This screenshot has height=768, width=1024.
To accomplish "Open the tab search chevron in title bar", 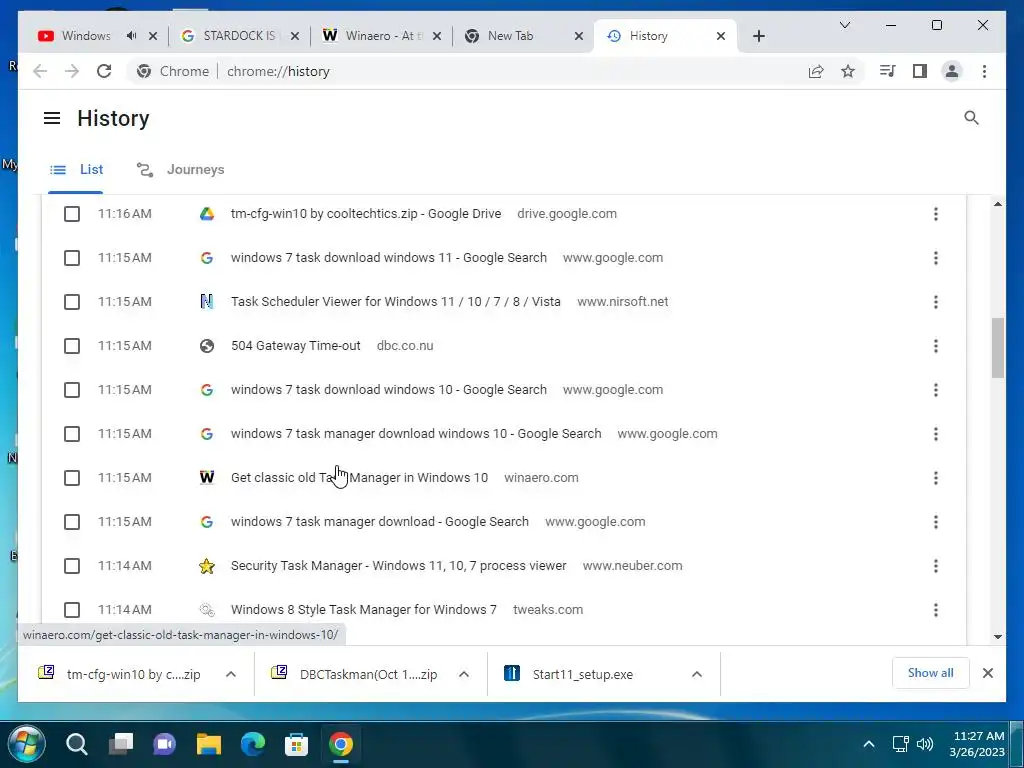I will [x=844, y=25].
